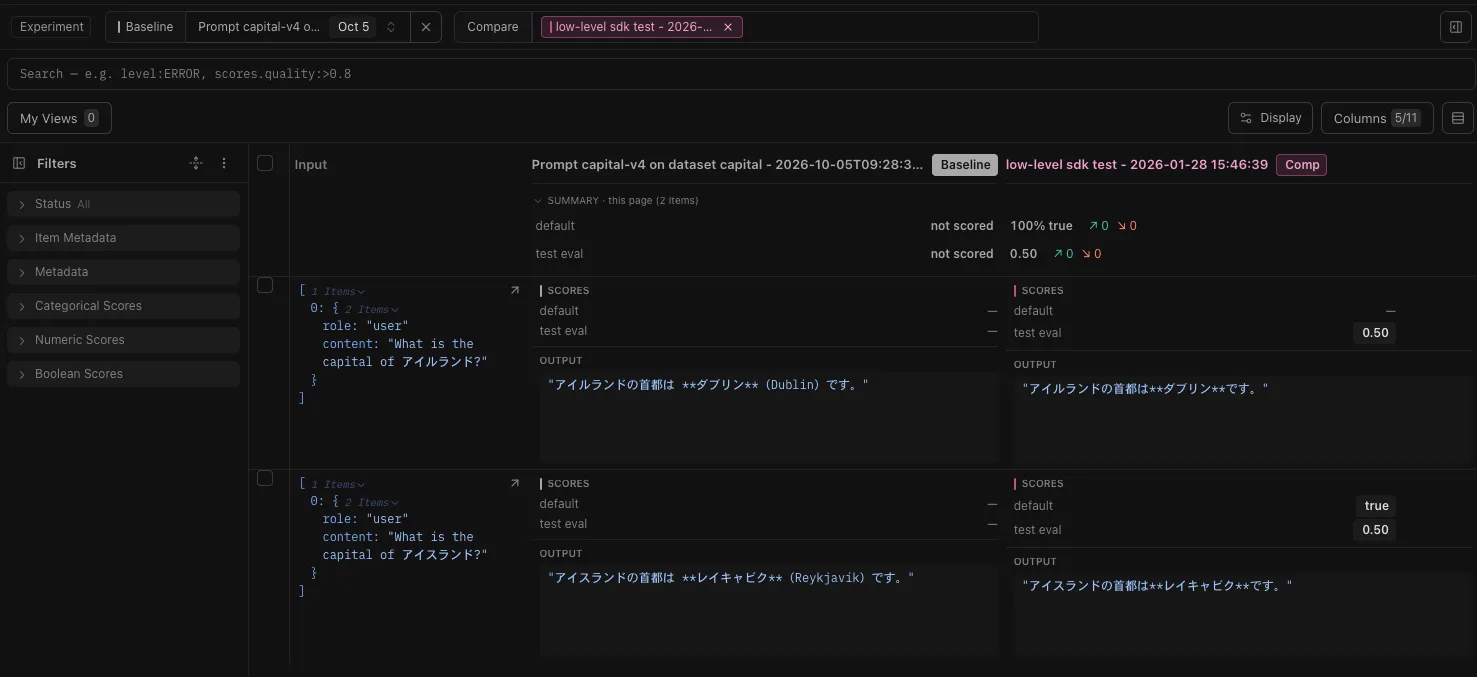
Task: Click the comparison output "アイルランドの首都は**ダブリン**です。"
Action: coord(1146,389)
